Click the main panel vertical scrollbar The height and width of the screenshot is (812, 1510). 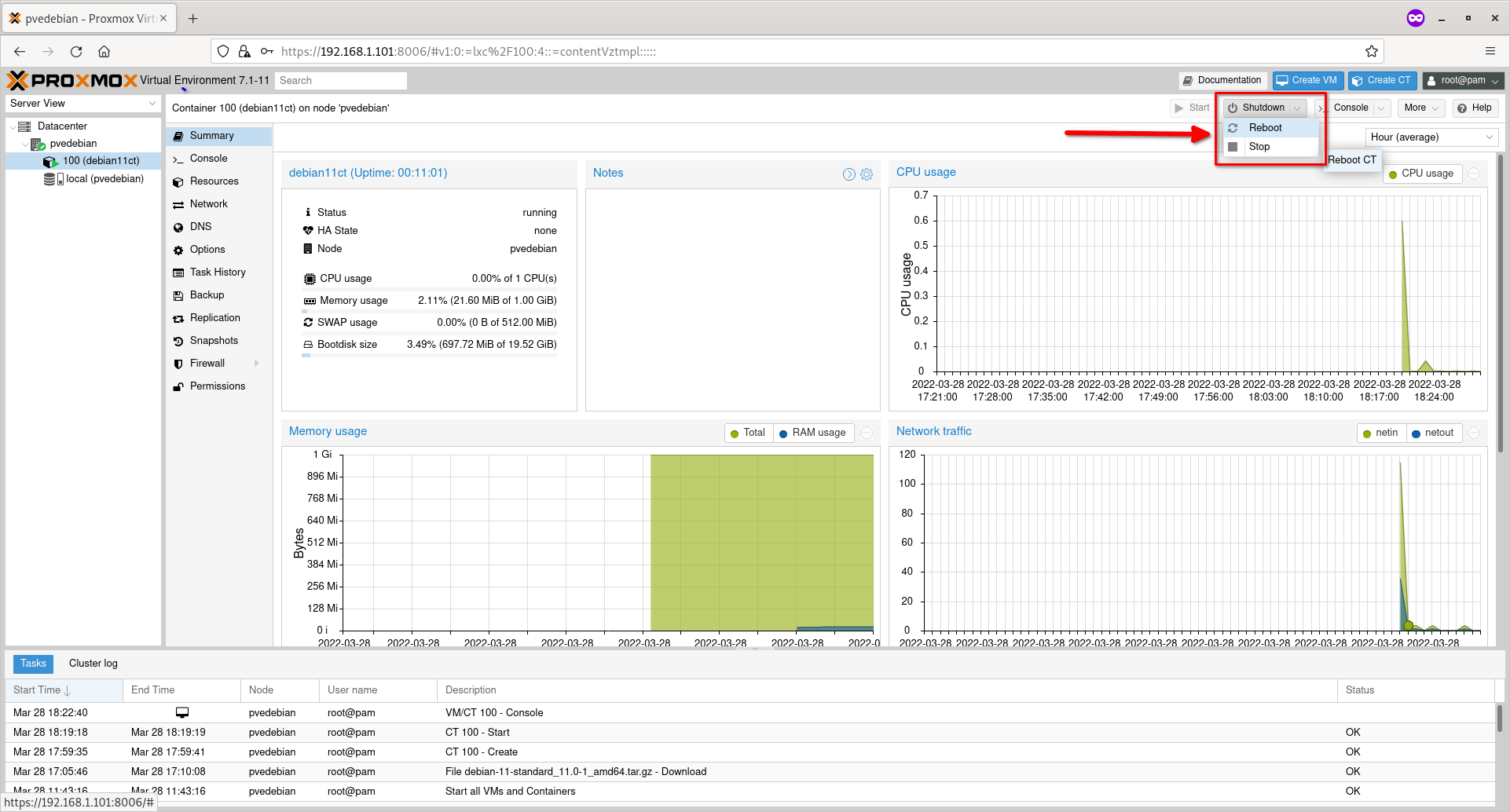(1500, 302)
